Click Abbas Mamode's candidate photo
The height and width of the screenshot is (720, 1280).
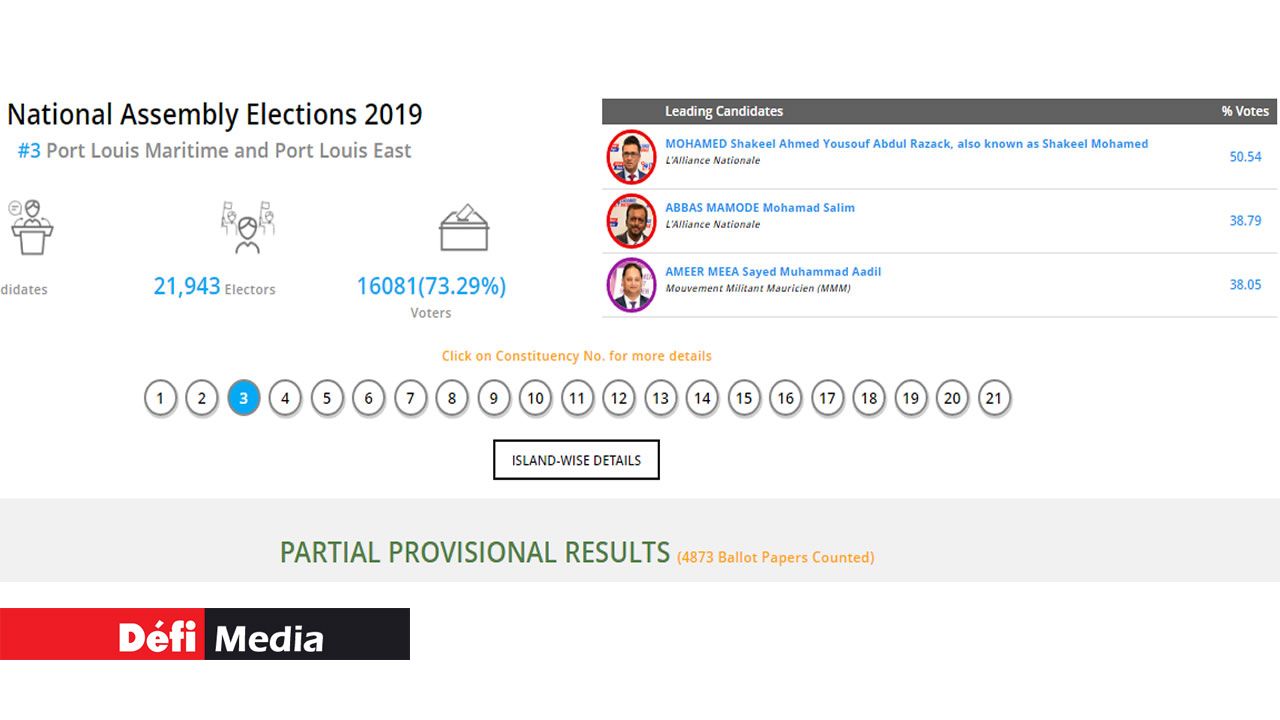[x=631, y=220]
